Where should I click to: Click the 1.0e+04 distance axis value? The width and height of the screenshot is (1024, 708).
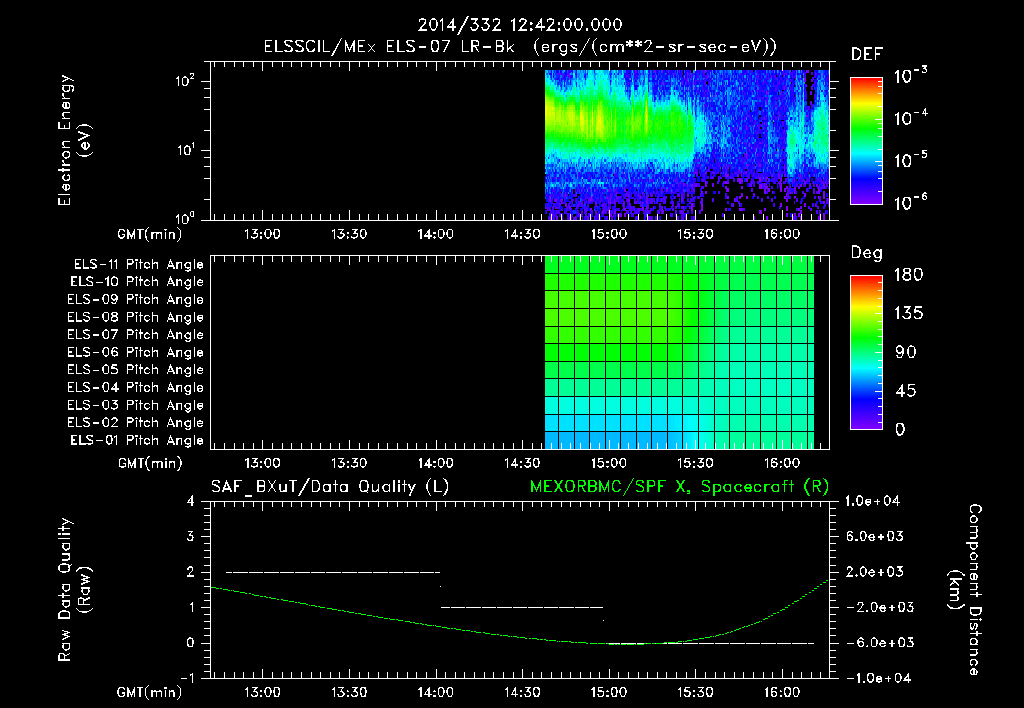tap(872, 501)
